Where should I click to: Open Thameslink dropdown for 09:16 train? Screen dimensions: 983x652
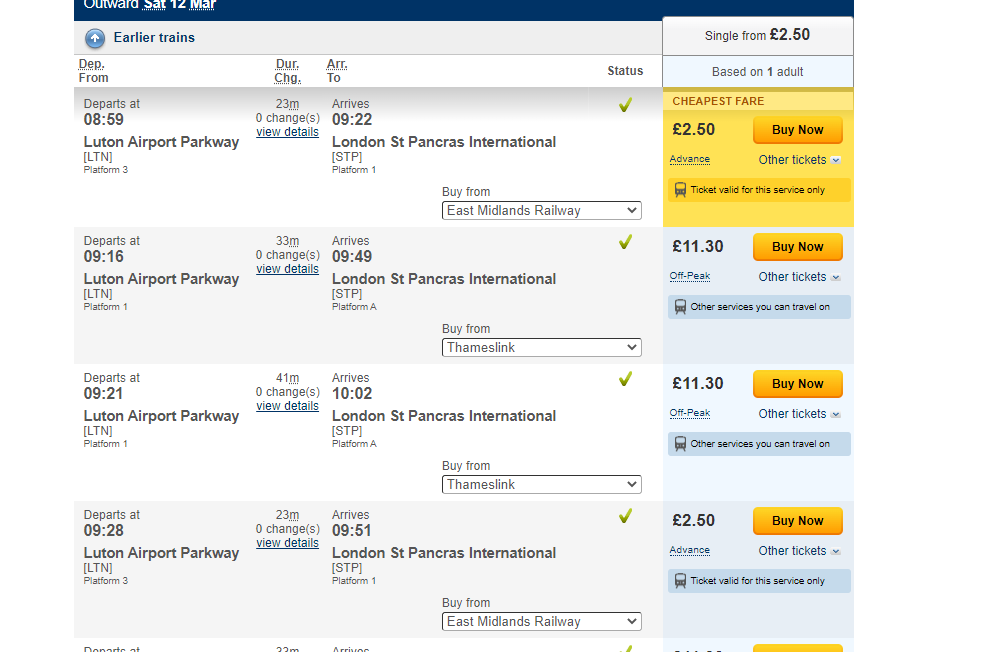coord(542,347)
